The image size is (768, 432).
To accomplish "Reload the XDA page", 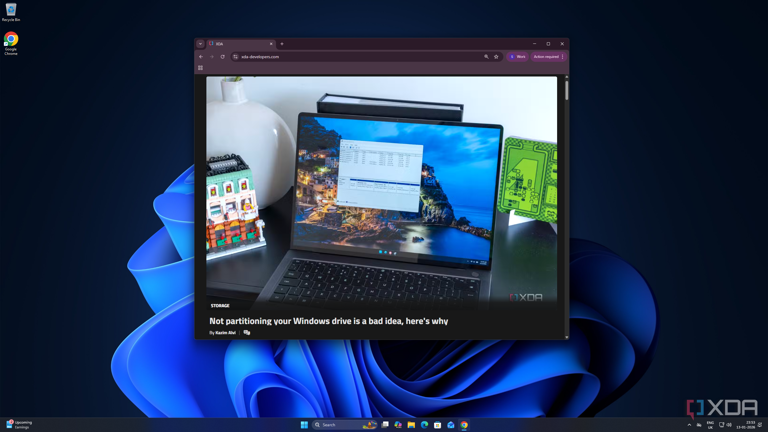I will 223,57.
